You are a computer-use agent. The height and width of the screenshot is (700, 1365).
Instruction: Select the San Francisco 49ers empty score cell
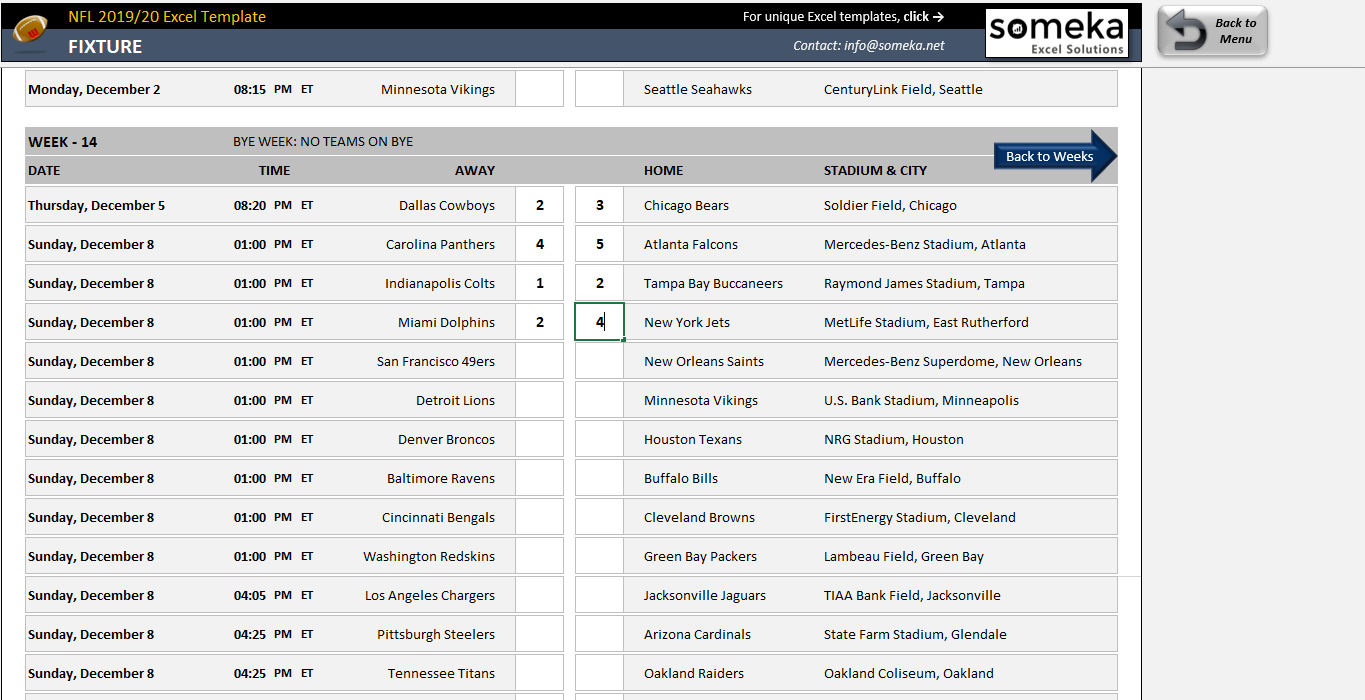point(540,361)
